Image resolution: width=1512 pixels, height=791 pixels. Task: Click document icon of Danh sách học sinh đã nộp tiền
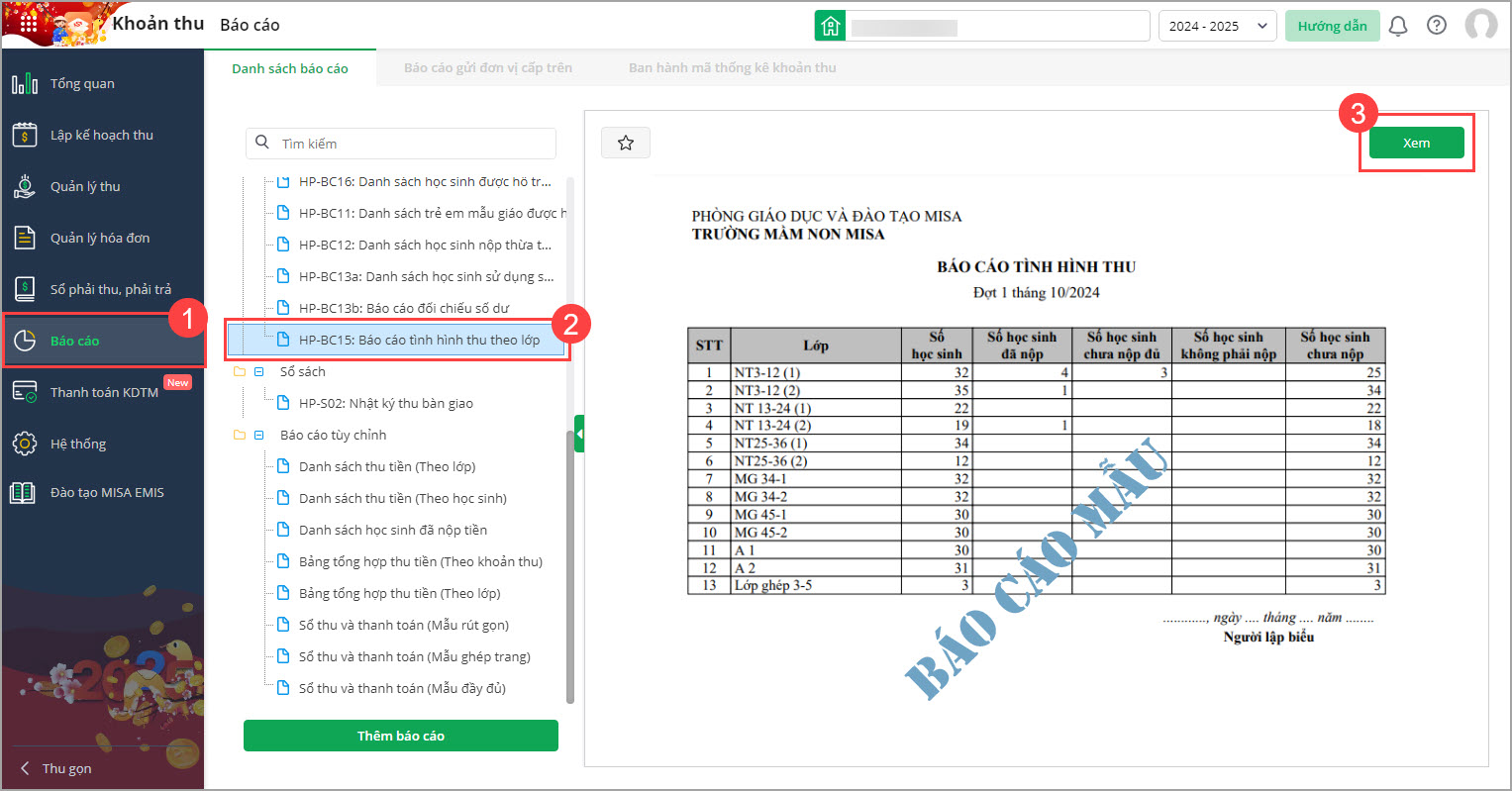[x=283, y=530]
